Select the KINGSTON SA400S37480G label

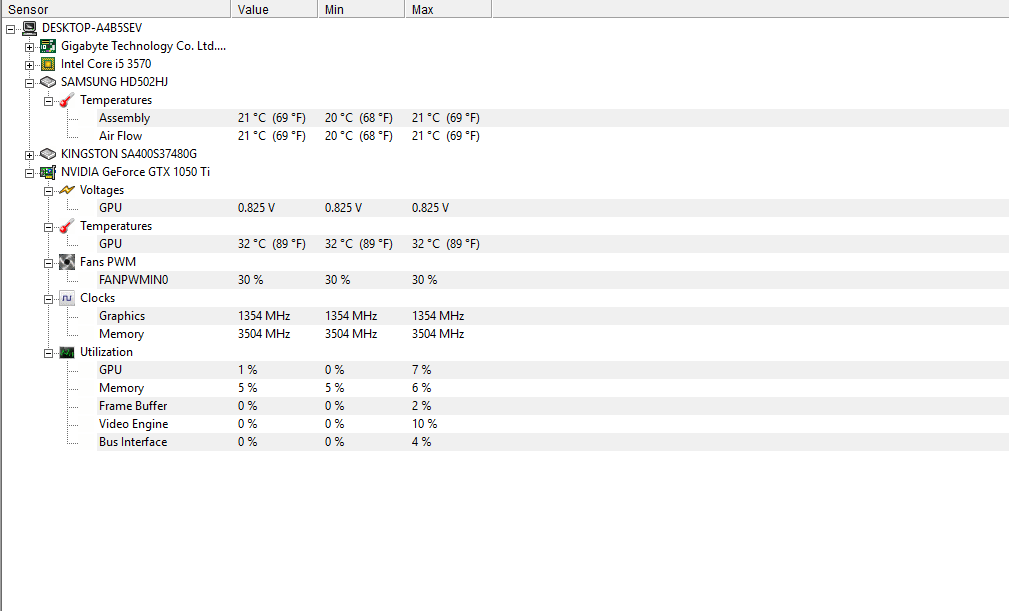click(x=129, y=154)
